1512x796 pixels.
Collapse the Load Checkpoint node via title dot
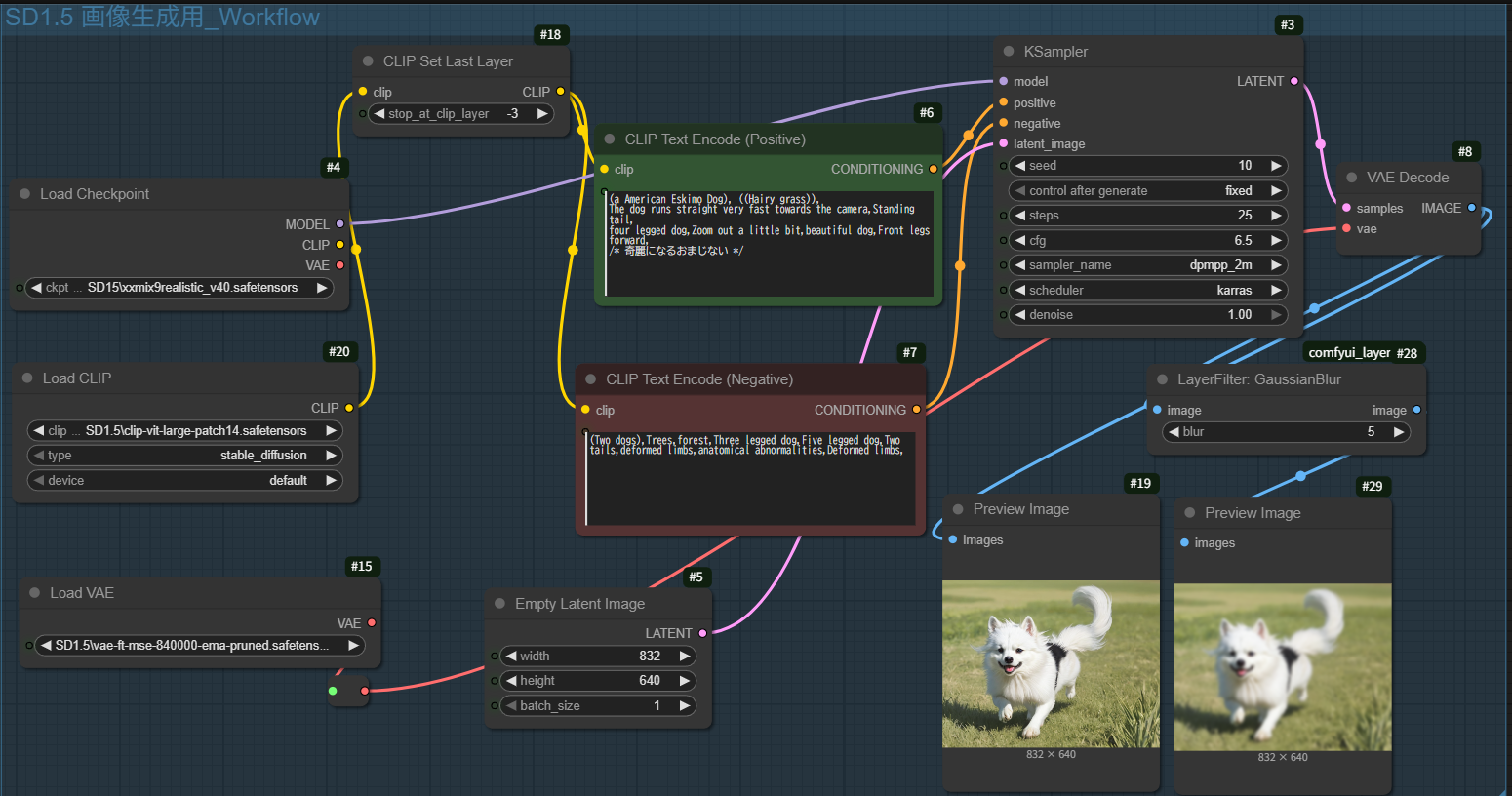pyautogui.click(x=25, y=194)
